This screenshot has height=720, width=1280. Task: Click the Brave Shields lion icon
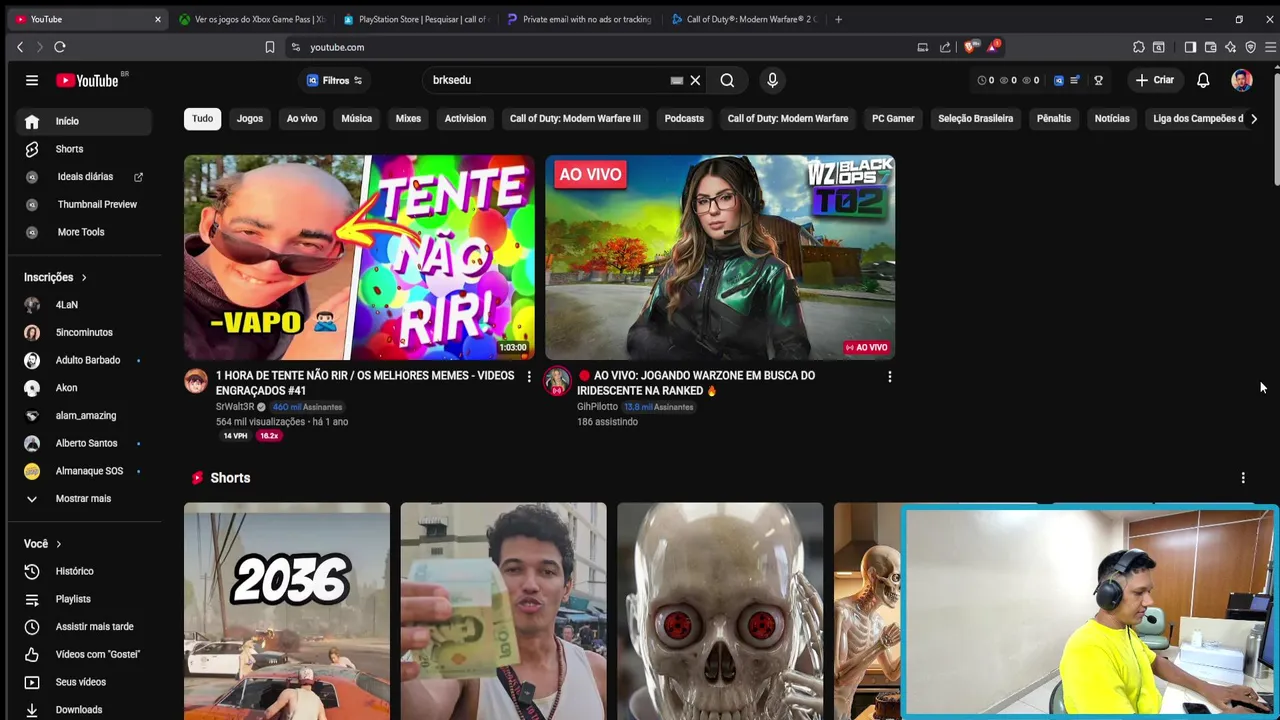click(x=969, y=47)
